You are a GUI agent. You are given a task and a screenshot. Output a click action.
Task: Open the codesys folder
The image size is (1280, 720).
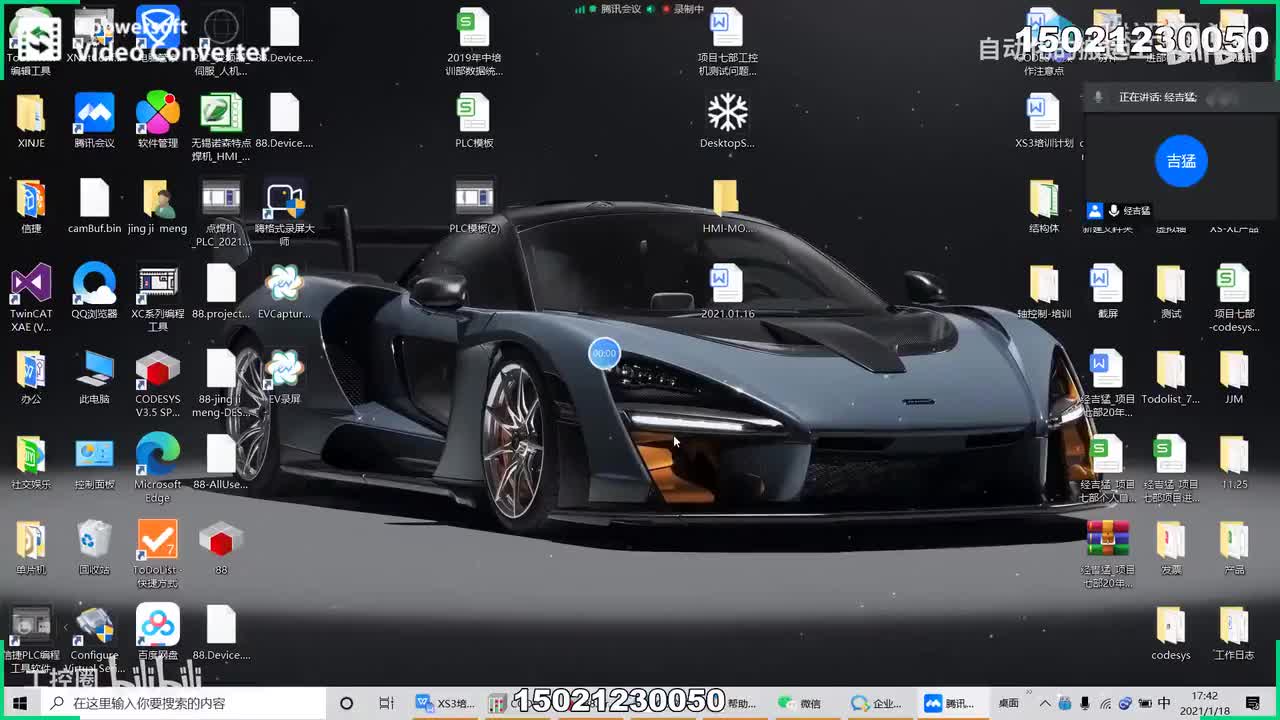coord(1170,632)
